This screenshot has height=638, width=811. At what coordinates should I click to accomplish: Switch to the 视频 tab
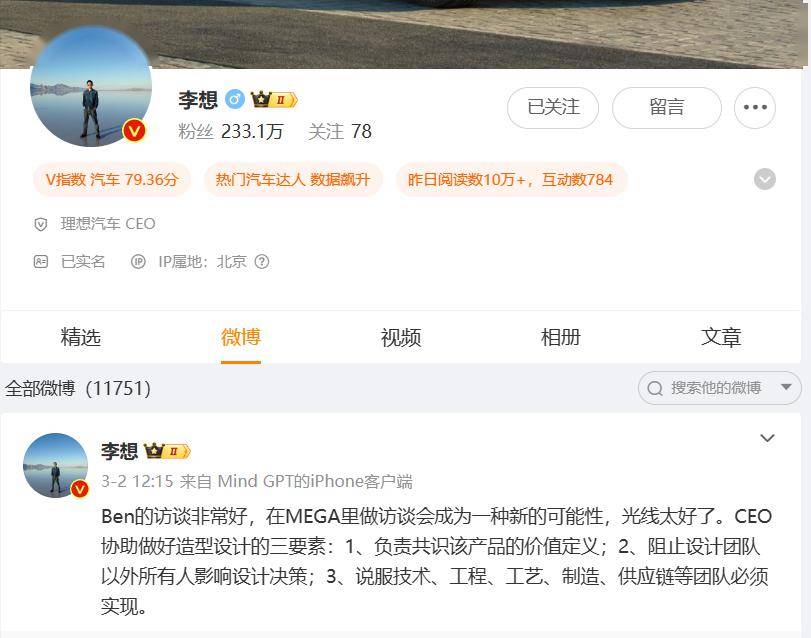coord(401,338)
